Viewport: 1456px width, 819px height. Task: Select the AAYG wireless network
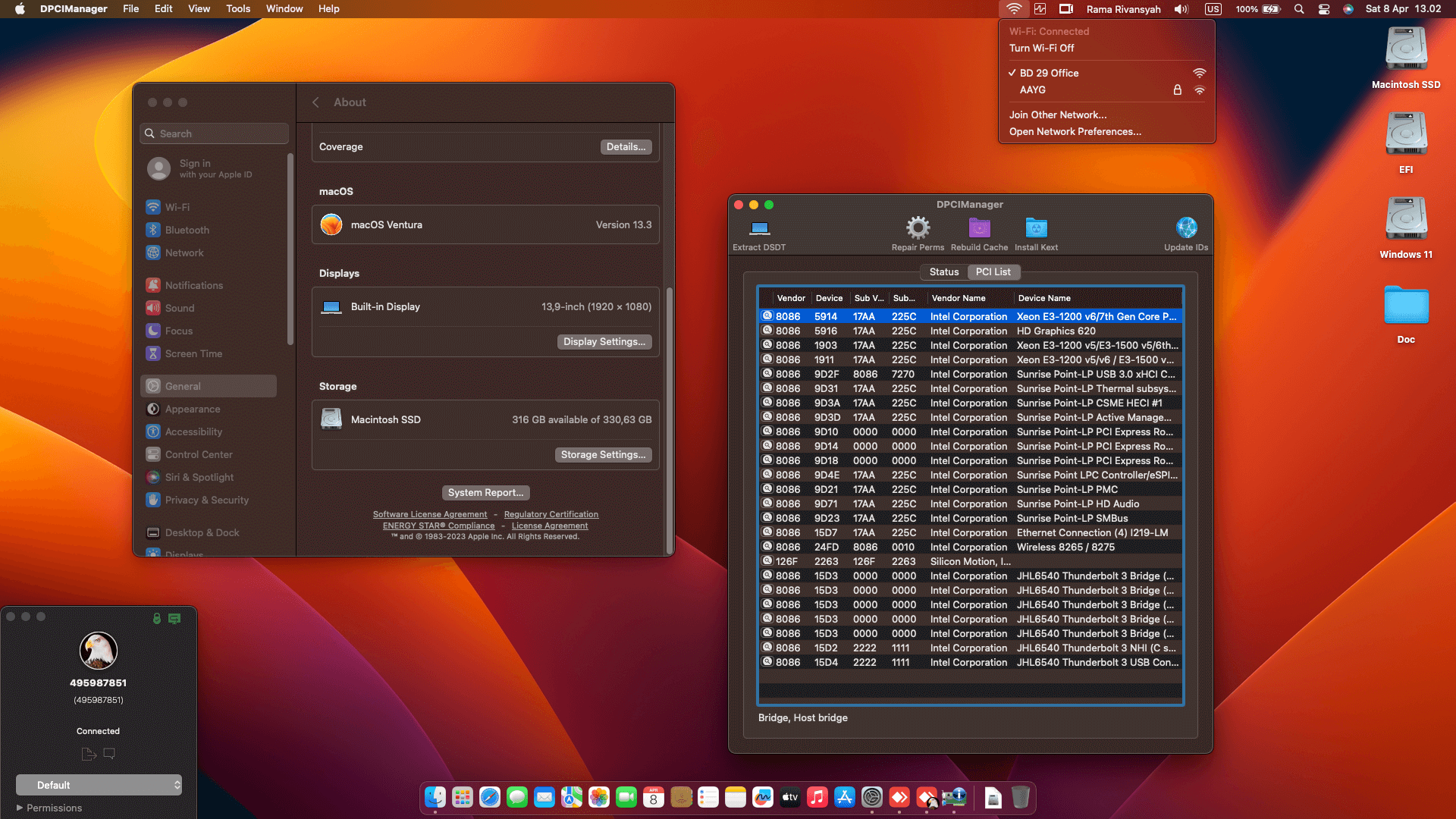coord(1031,89)
